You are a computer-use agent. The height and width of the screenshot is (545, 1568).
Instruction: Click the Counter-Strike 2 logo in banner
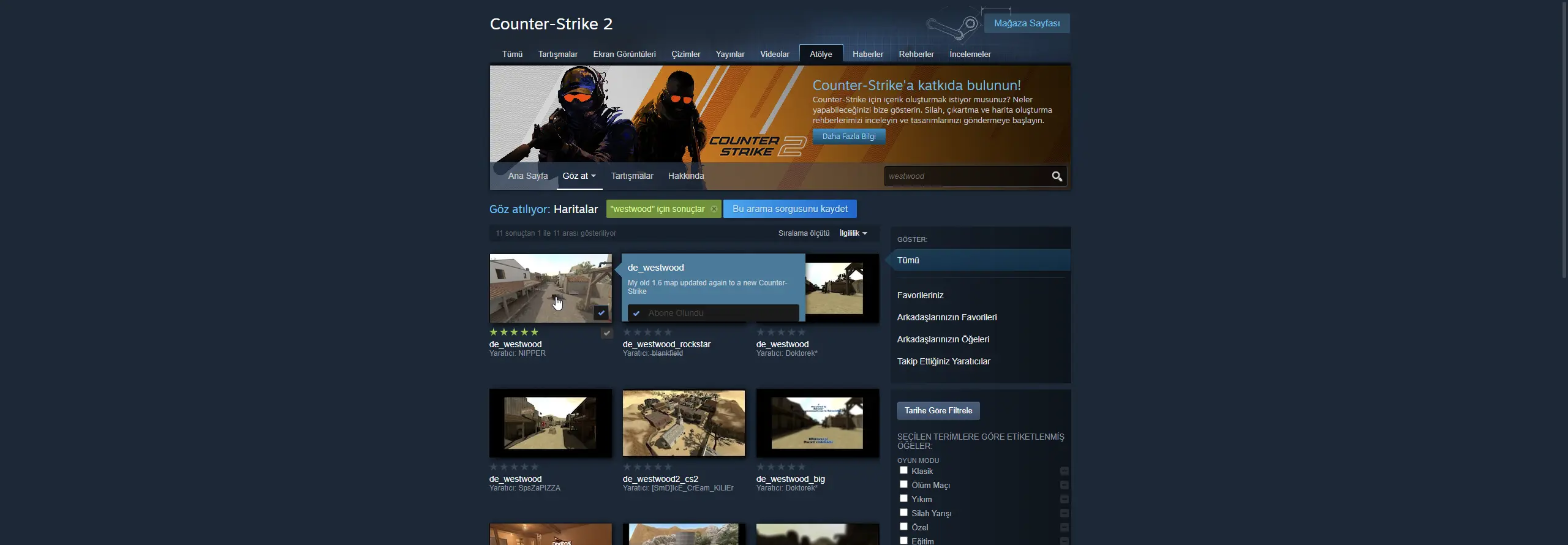pyautogui.click(x=757, y=146)
